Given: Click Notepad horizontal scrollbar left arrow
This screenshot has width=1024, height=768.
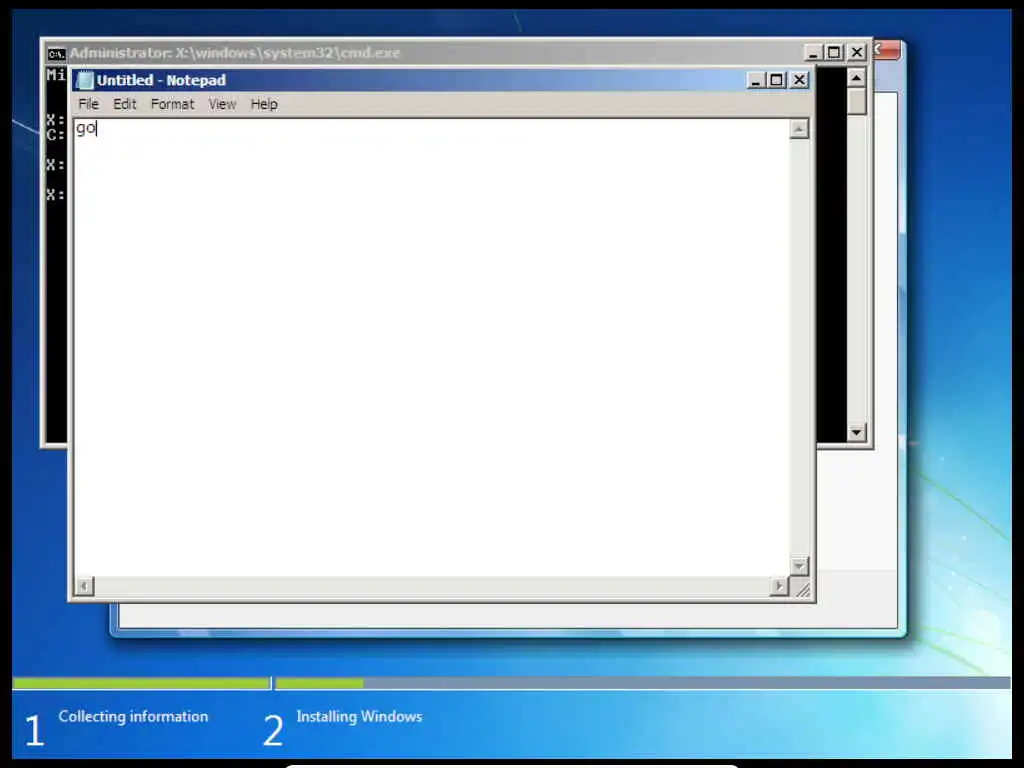Looking at the screenshot, I should tap(84, 586).
